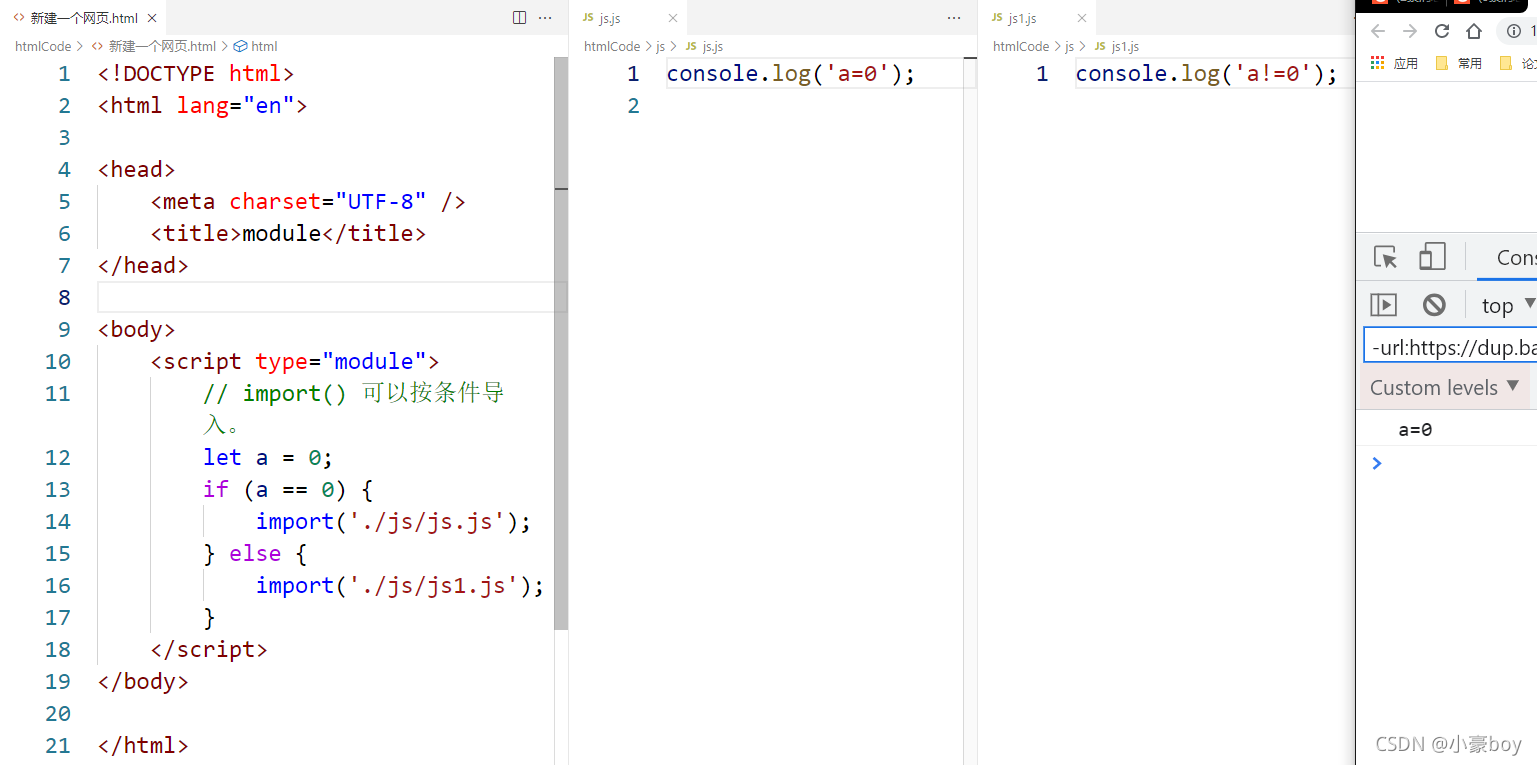Open more actions menu of js.js editor pane
This screenshot has height=765, width=1537.
pyautogui.click(x=954, y=18)
